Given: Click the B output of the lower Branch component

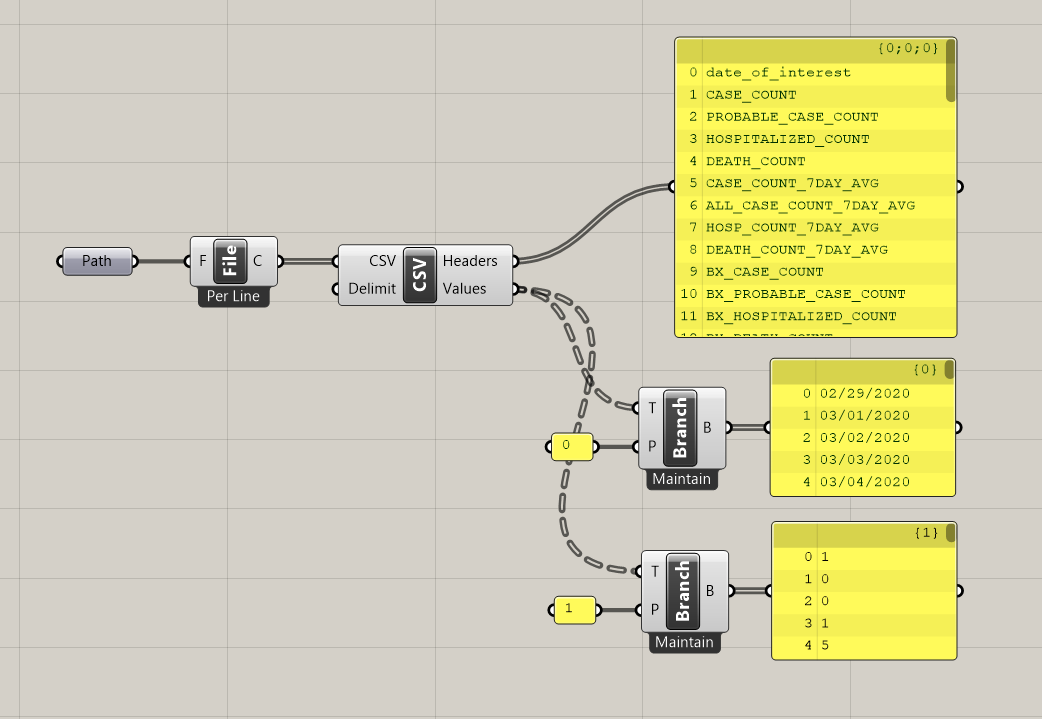Looking at the screenshot, I should 730,590.
